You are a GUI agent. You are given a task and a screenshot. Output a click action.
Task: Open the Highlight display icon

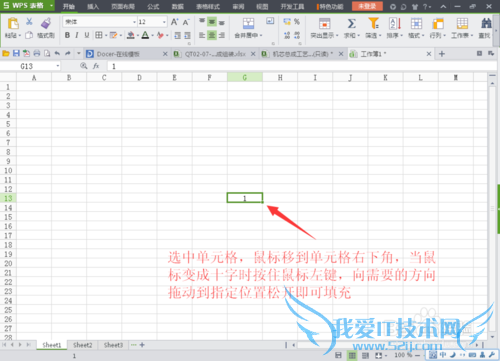pos(324,24)
